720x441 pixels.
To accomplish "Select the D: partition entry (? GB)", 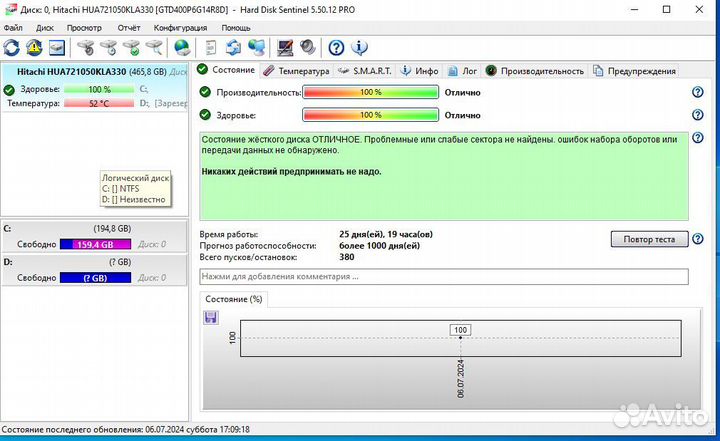I will click(95, 270).
